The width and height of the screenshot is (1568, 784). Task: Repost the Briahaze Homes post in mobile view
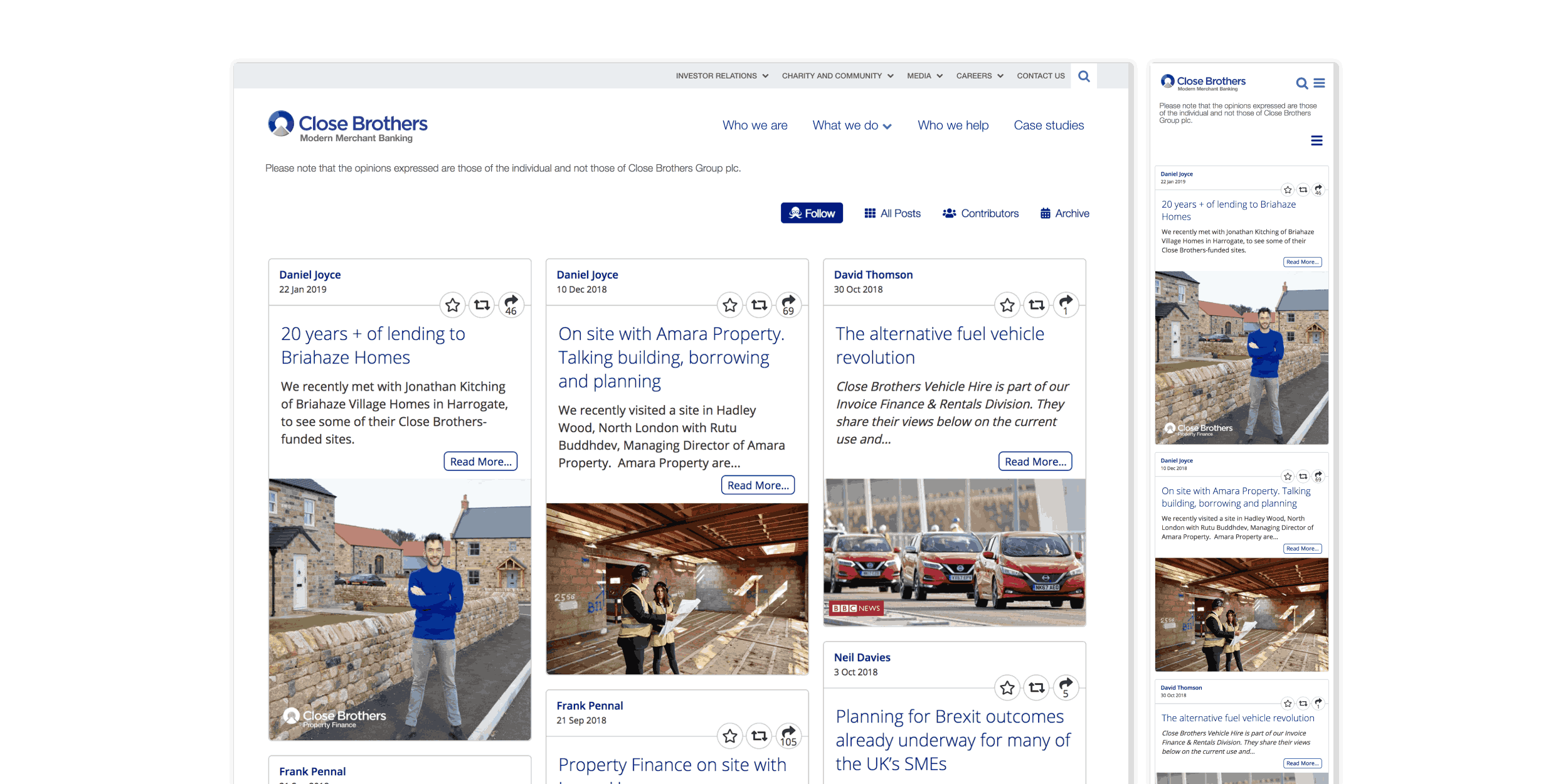pyautogui.click(x=1303, y=190)
